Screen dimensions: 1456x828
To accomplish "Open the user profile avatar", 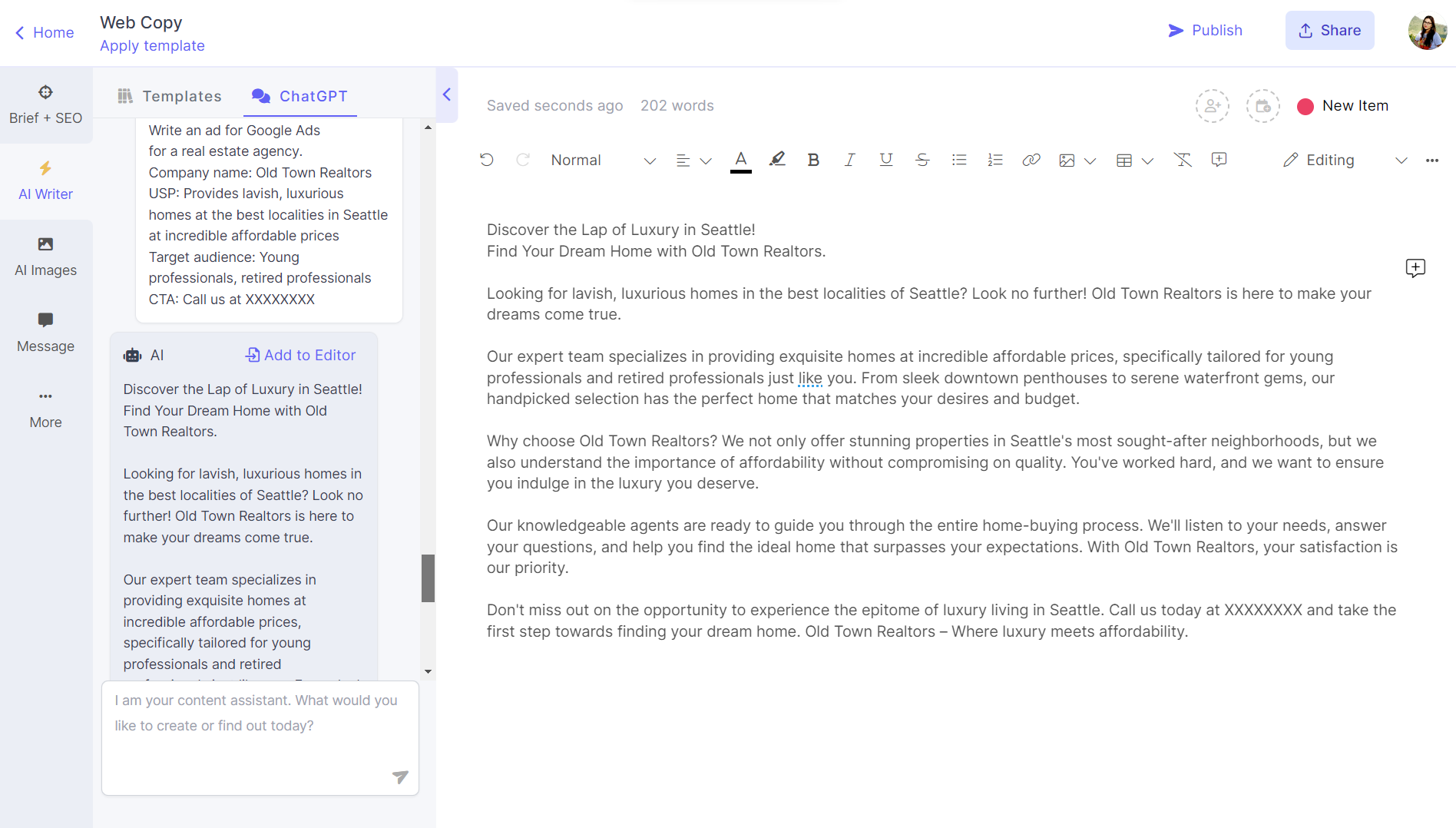I will pyautogui.click(x=1428, y=31).
